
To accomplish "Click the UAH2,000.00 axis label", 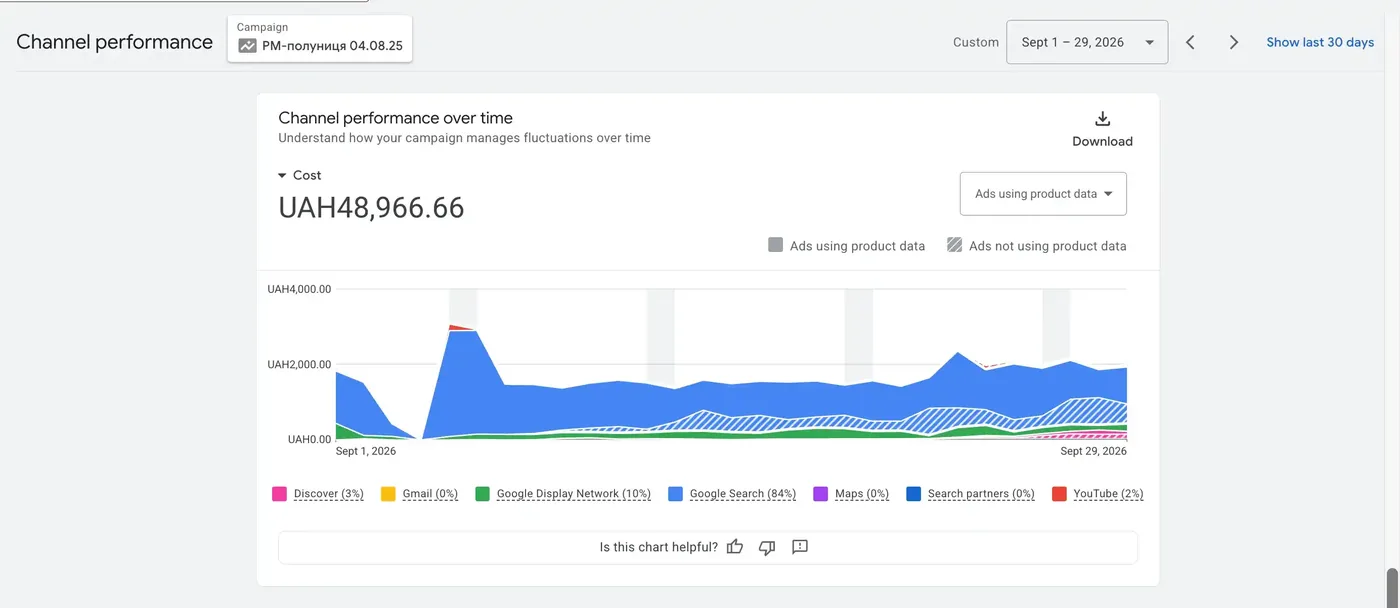I will [299, 364].
